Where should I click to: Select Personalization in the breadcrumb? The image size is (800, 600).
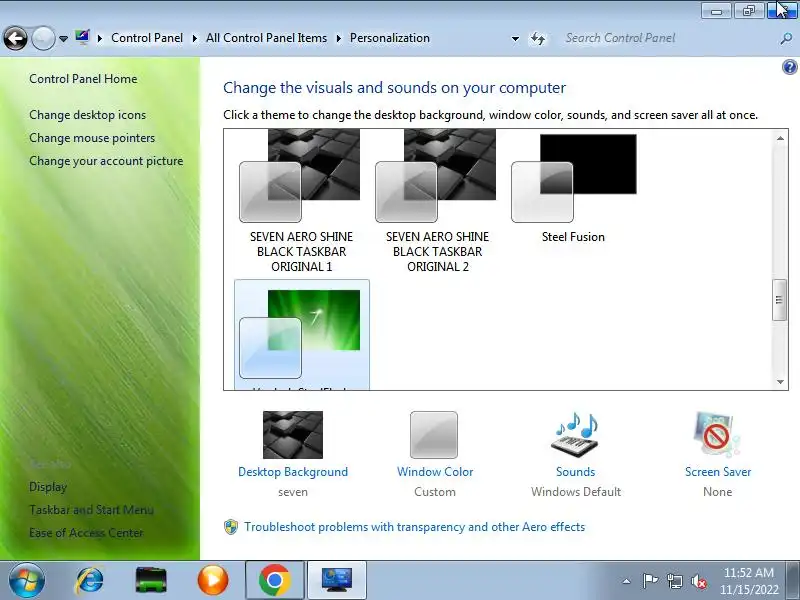point(390,38)
